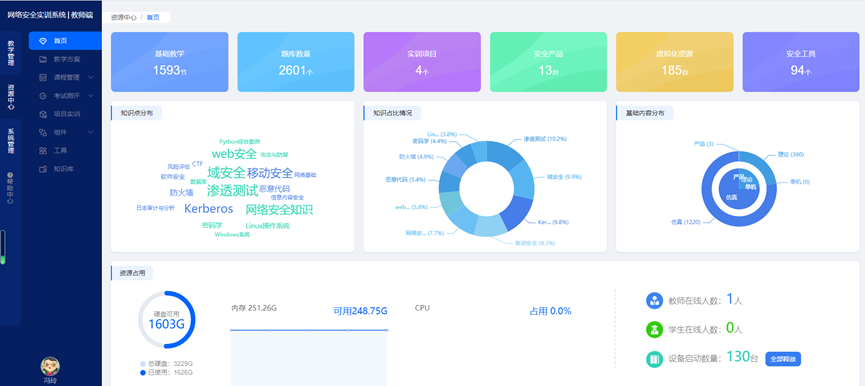
Task: Open the 知识库 icon in sidebar
Action: click(x=43, y=169)
